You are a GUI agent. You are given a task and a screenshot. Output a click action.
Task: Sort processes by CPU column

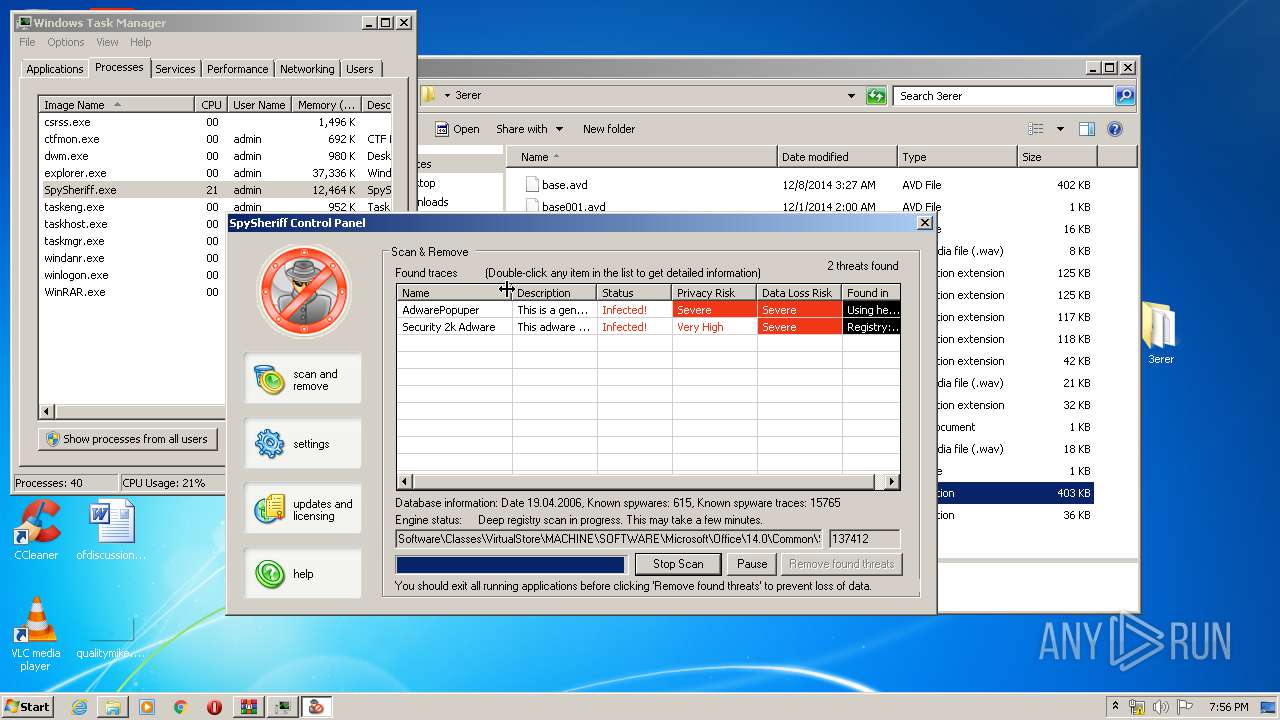[x=211, y=105]
